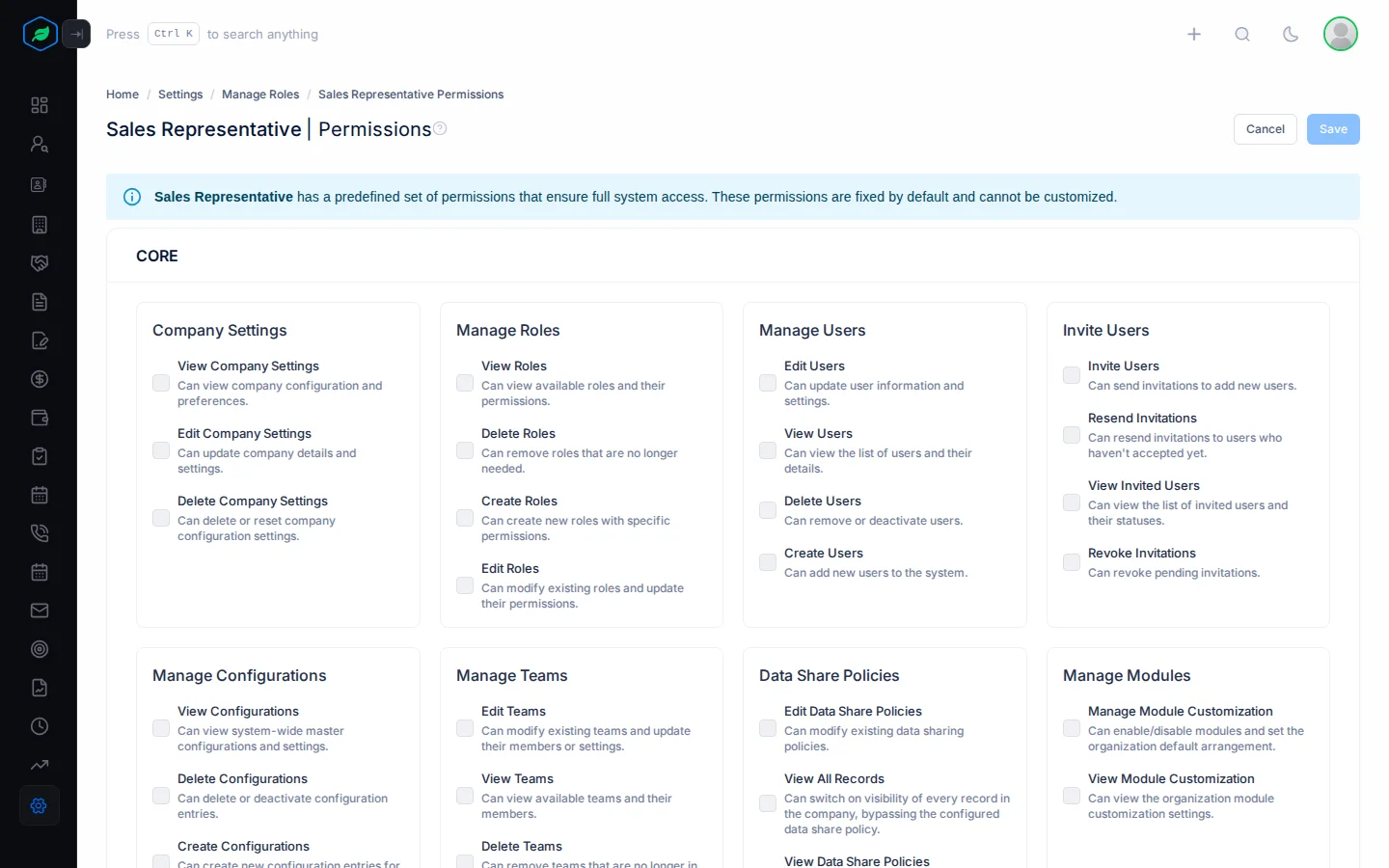The width and height of the screenshot is (1389, 868).
Task: Open the building companies icon in sidebar
Action: pyautogui.click(x=40, y=225)
